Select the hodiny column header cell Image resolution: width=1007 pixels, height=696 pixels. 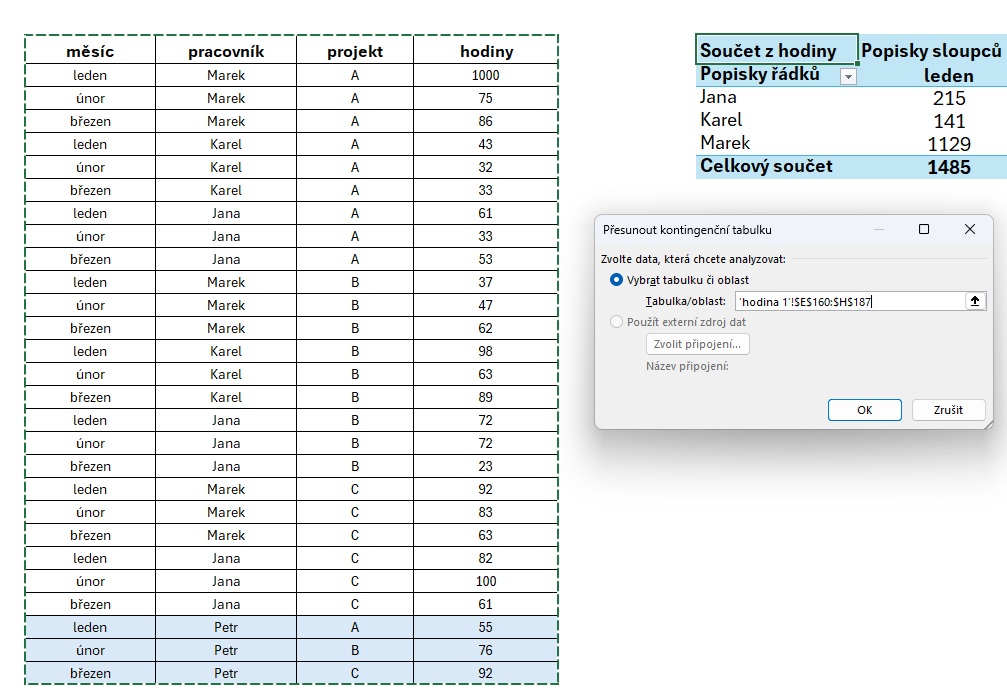(486, 51)
